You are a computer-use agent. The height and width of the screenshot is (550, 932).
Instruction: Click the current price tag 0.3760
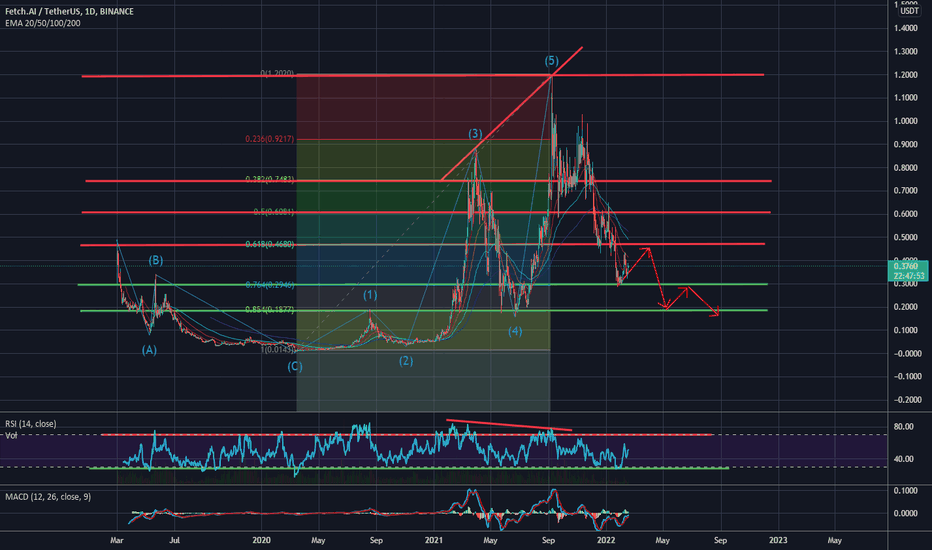coord(907,266)
